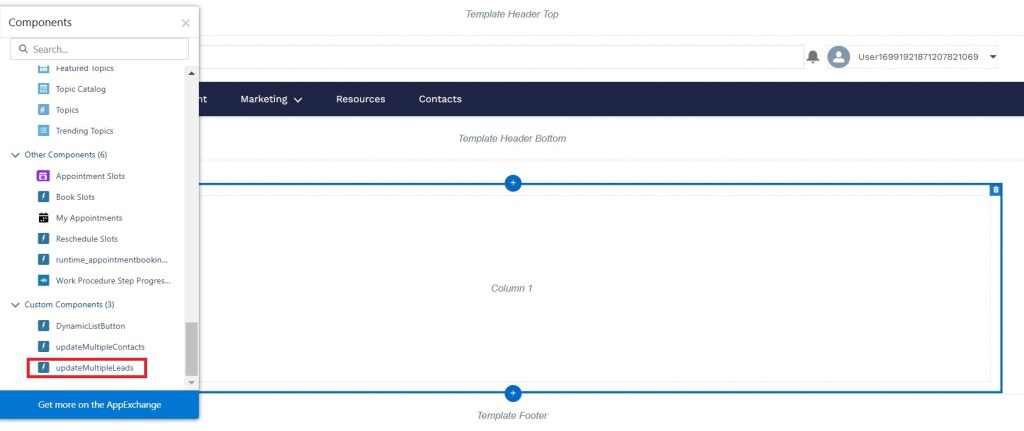This screenshot has width=1024, height=431.
Task: Open the Resources navigation item
Action: tap(360, 99)
